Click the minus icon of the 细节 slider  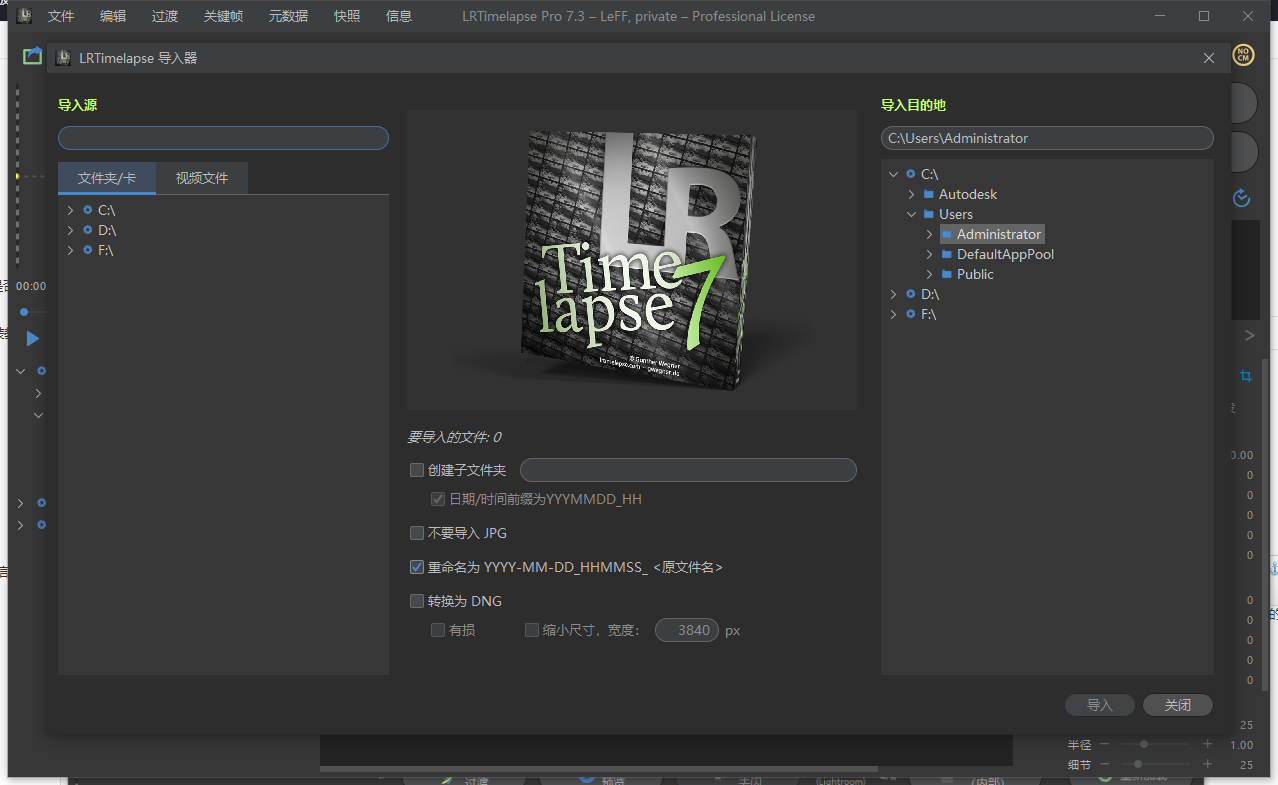tap(1104, 765)
